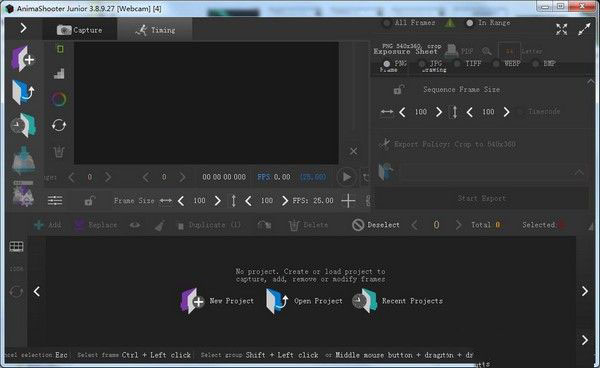Screen dimensions: 600x368
Task: Click the fit-to-screen collapse arrows icon
Action: click(x=561, y=29)
